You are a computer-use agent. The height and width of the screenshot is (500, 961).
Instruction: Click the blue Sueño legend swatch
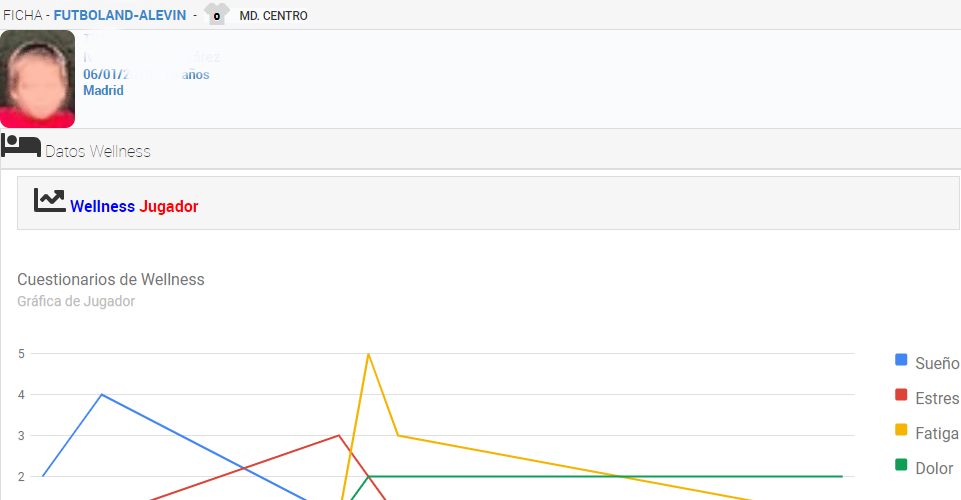[x=901, y=360]
